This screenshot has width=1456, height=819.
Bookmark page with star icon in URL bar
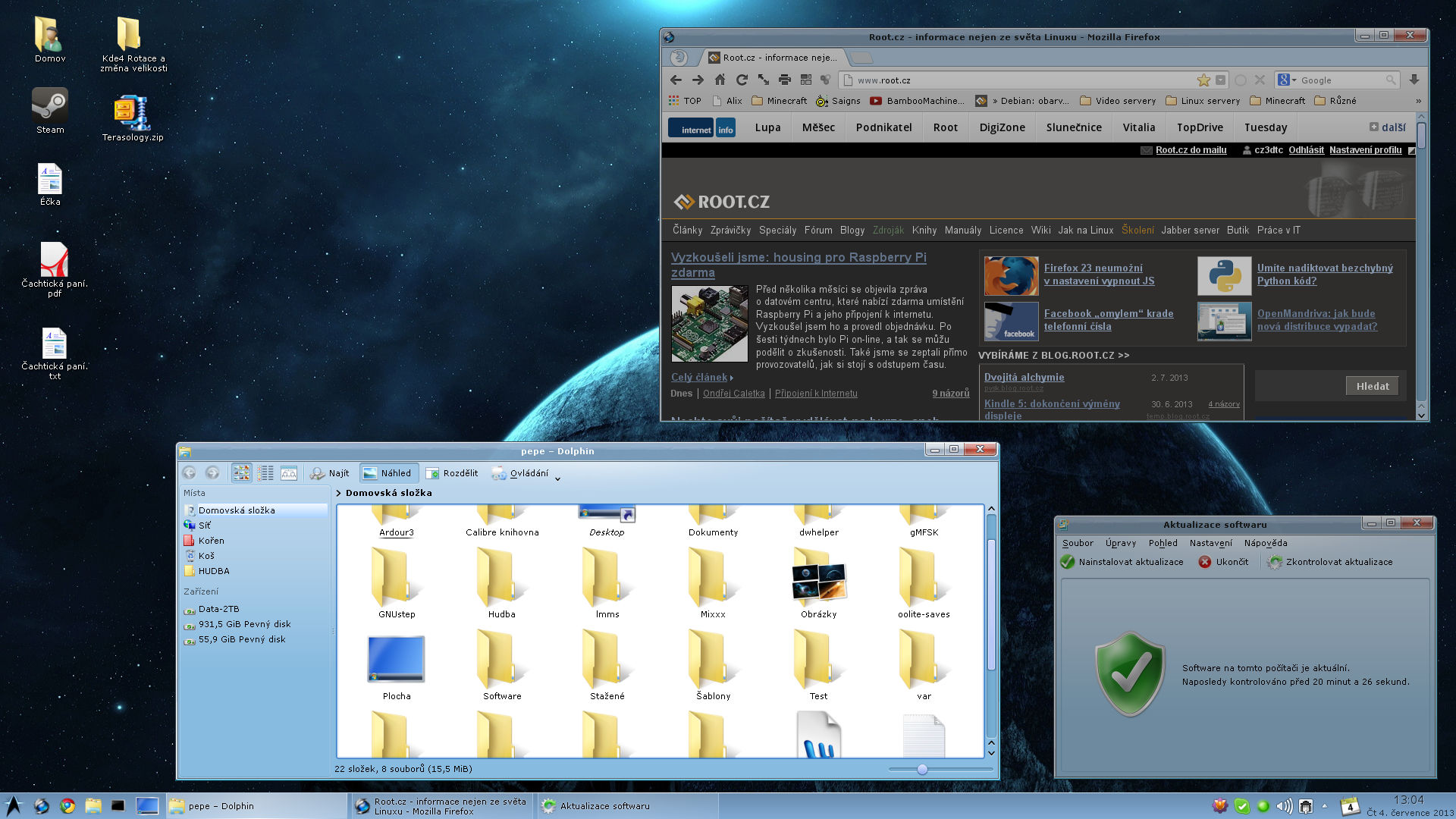click(1203, 80)
